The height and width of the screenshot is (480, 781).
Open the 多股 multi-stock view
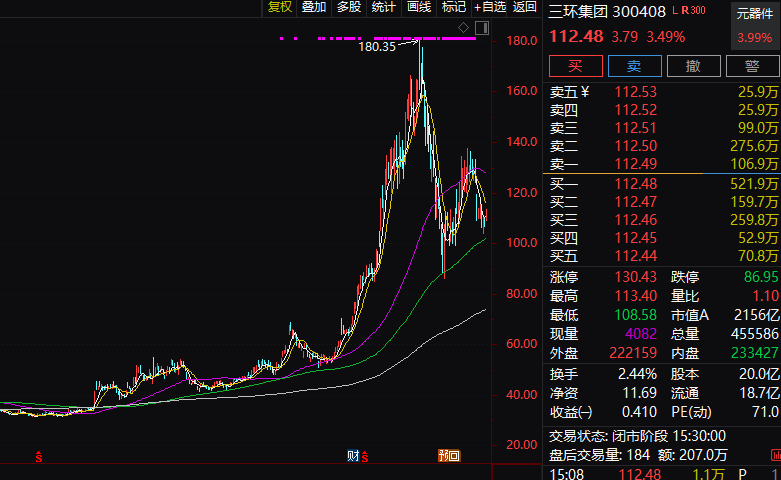point(349,7)
